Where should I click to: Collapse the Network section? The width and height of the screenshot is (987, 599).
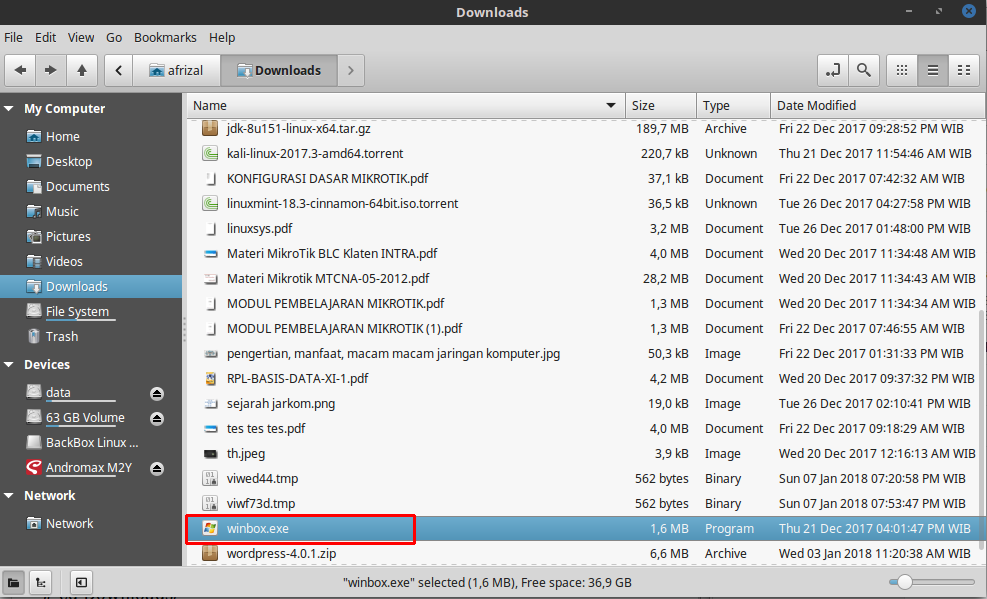pos(9,496)
